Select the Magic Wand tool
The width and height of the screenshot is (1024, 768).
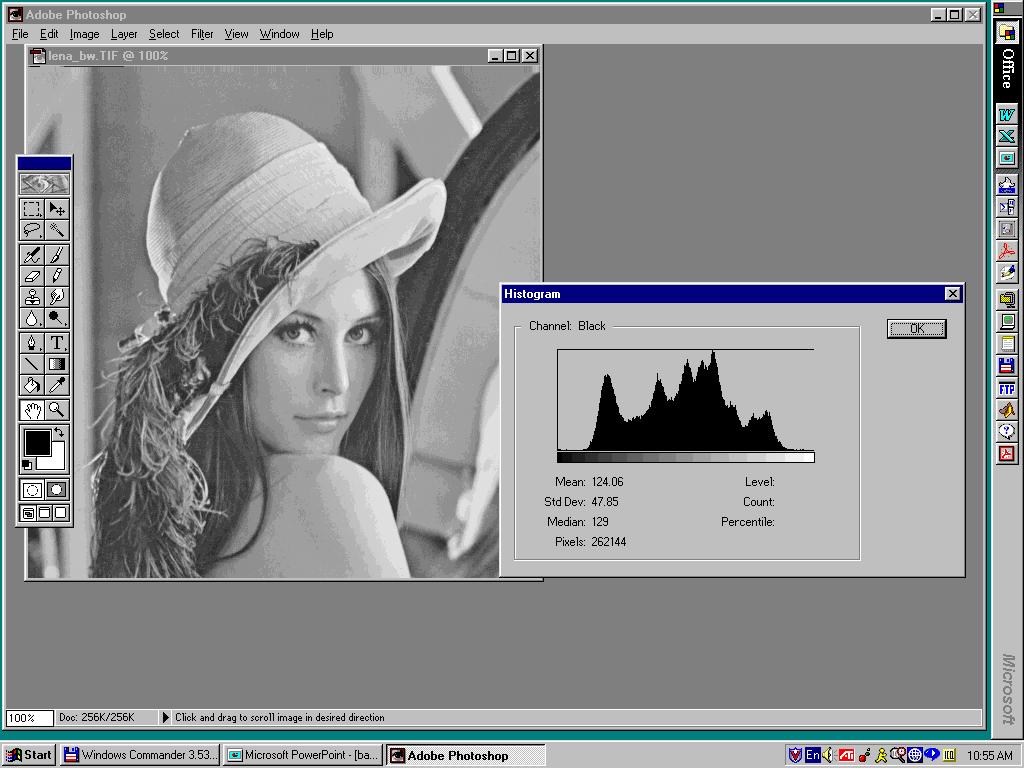click(57, 229)
